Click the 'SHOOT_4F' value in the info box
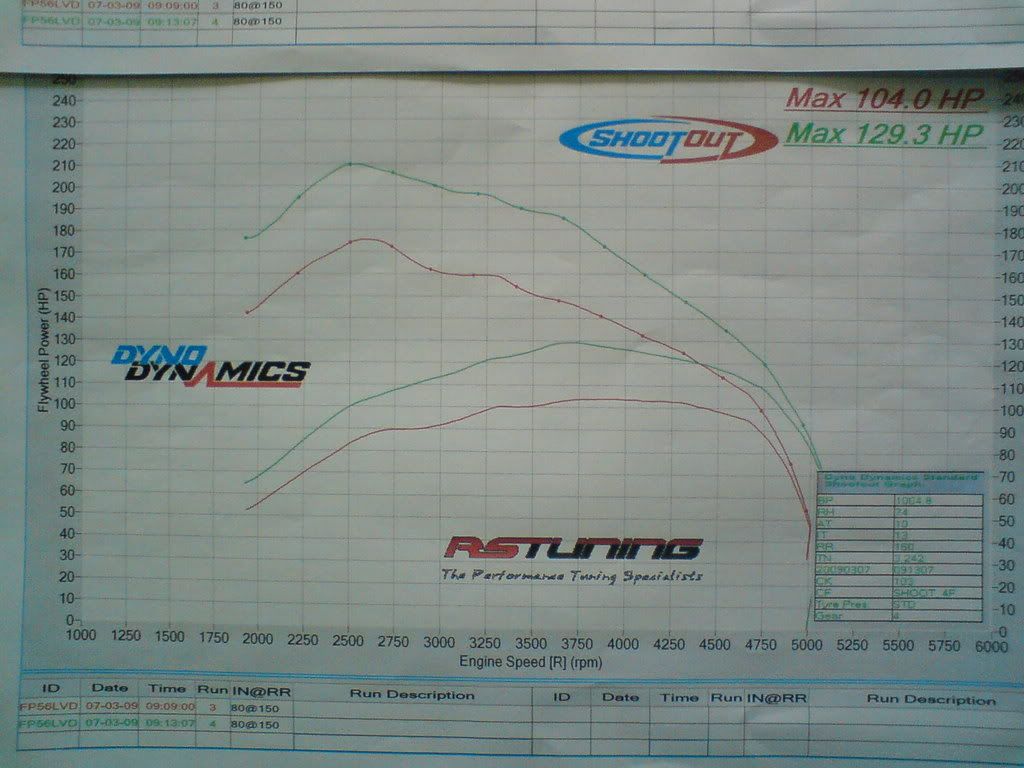 pos(923,592)
